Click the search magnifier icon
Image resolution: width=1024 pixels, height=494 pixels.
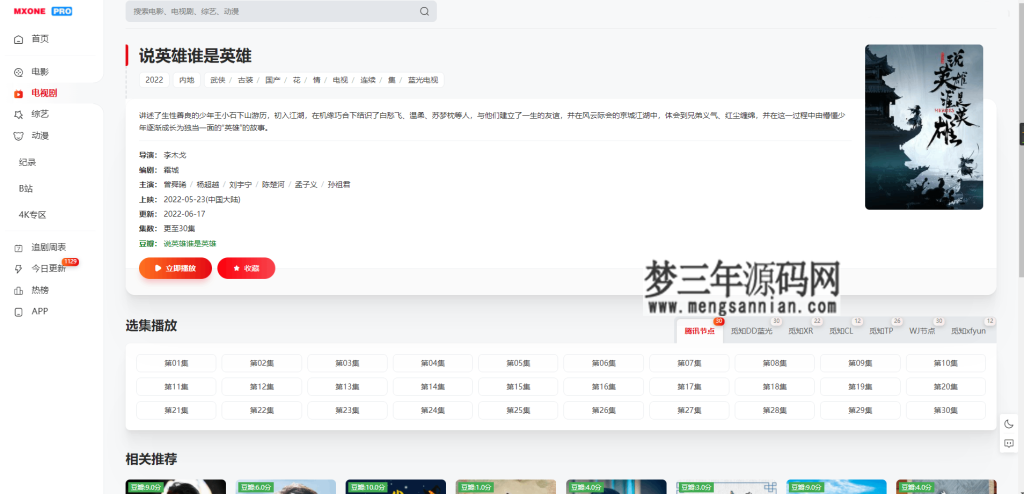[x=424, y=11]
